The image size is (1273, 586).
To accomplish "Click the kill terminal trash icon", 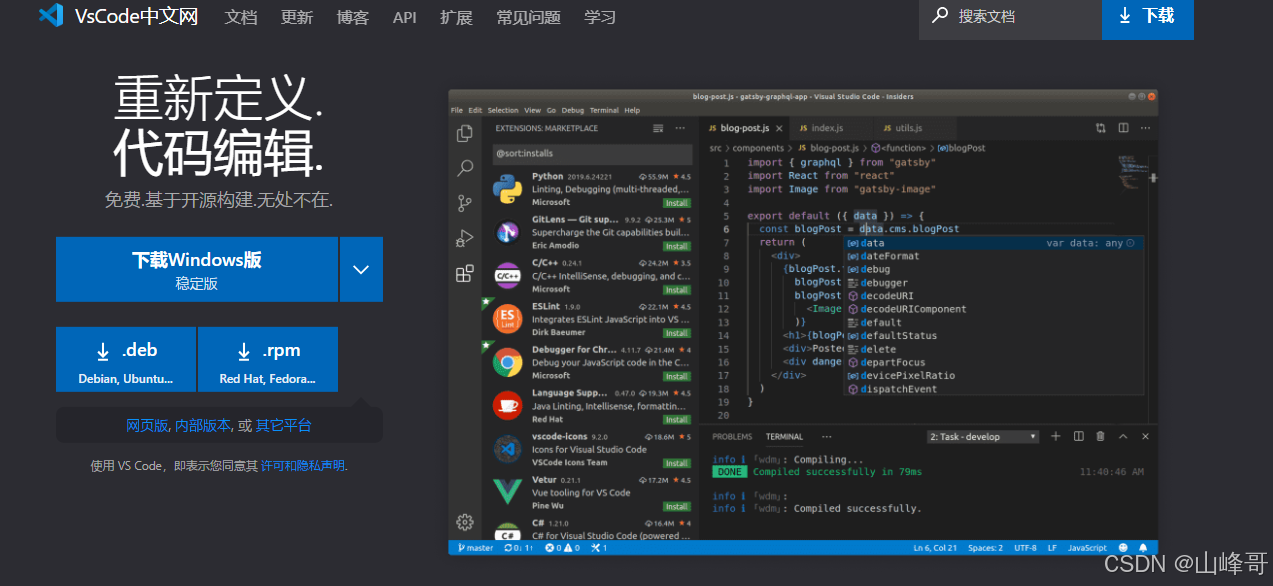I will 1101,436.
